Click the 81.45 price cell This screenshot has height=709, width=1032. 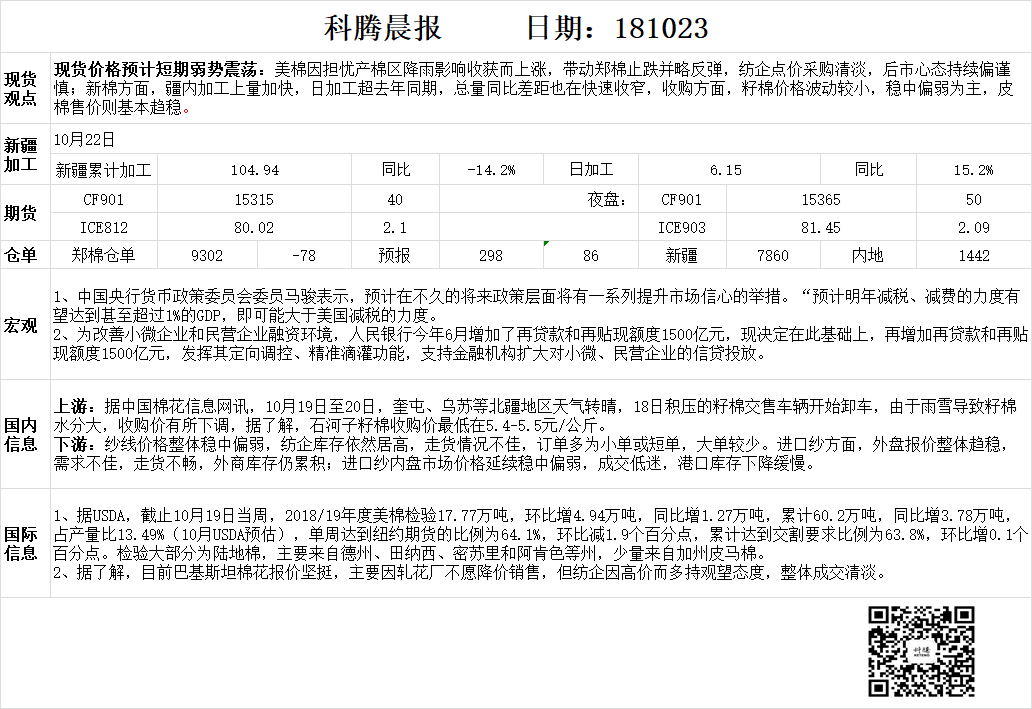pos(821,228)
